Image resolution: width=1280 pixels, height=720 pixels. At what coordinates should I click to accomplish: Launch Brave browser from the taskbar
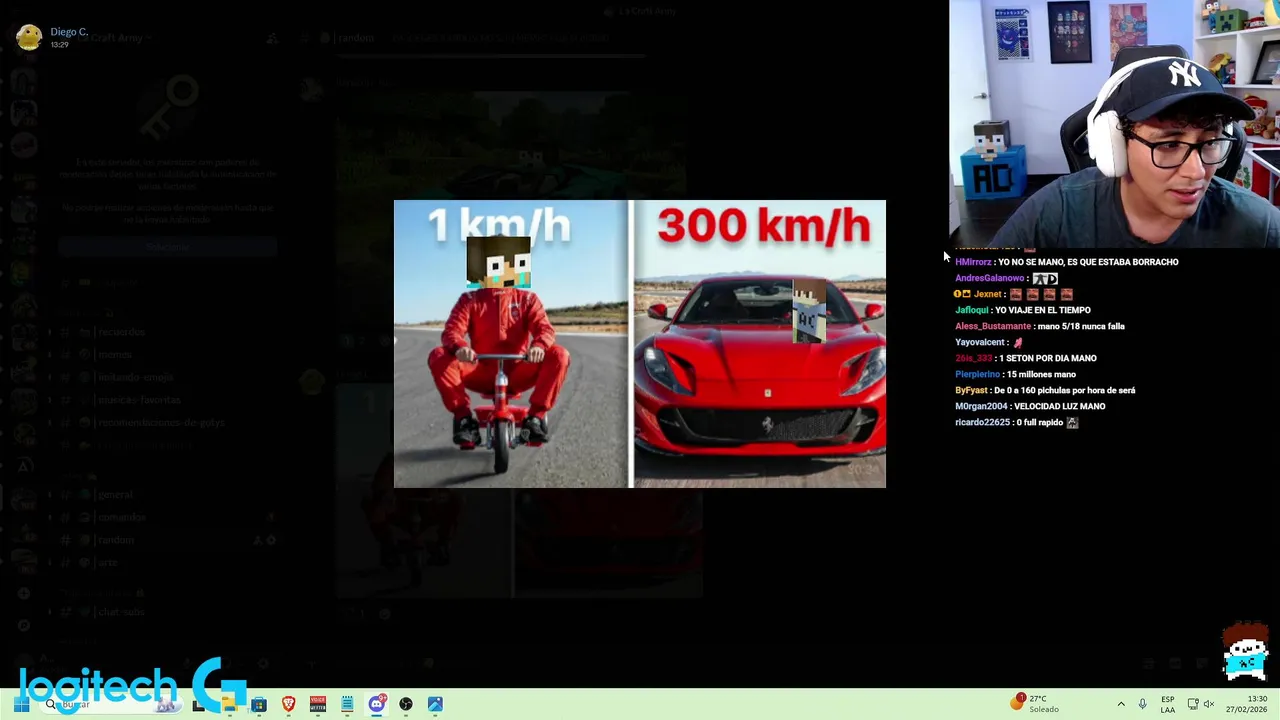(289, 704)
